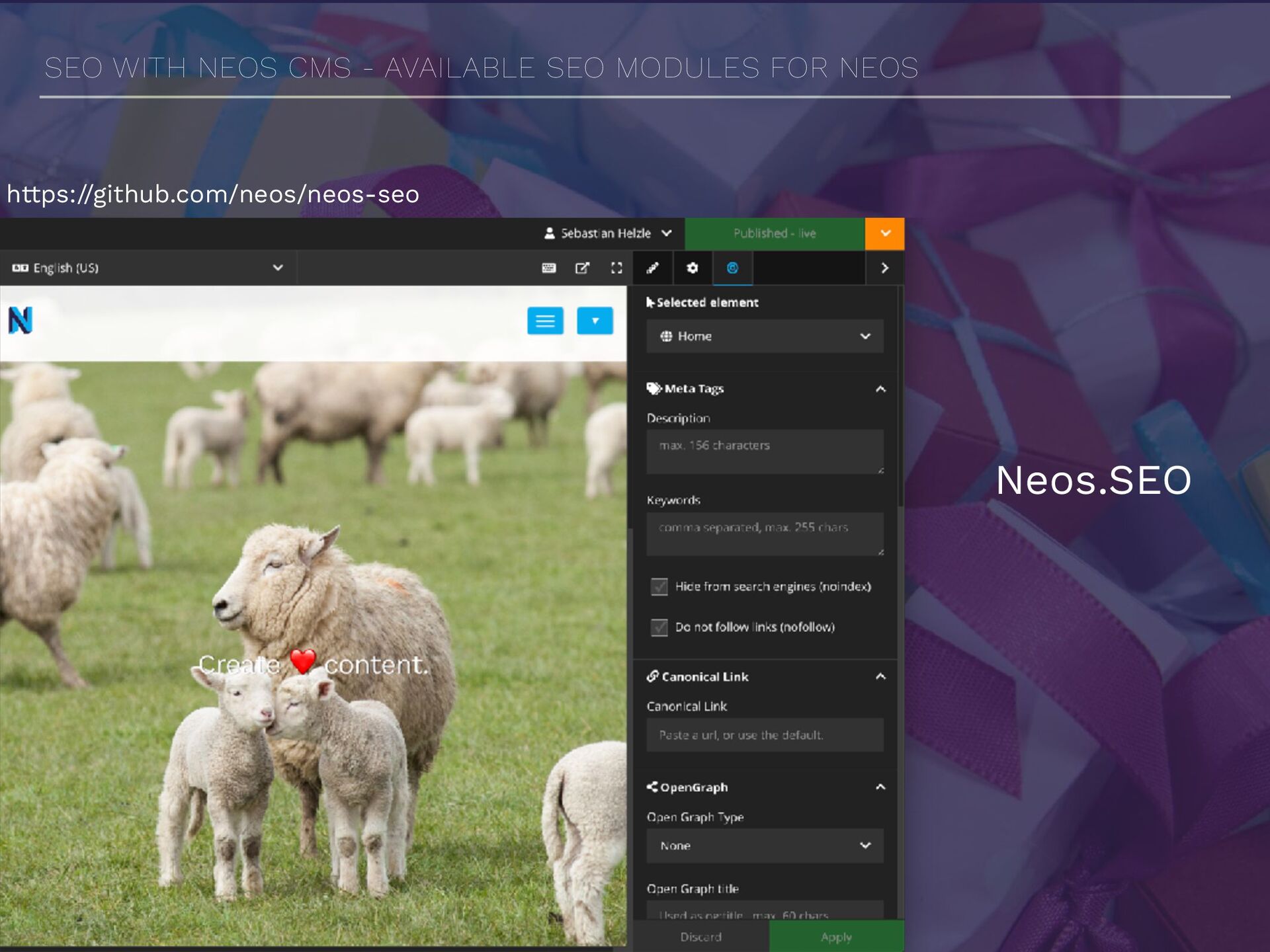Click the Create content headline text
This screenshot has width=1270, height=952.
(314, 664)
